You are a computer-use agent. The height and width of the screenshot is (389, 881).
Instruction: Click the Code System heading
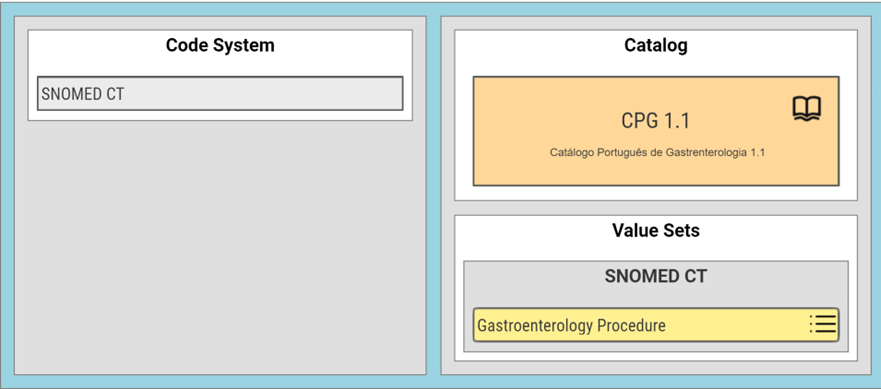click(220, 46)
